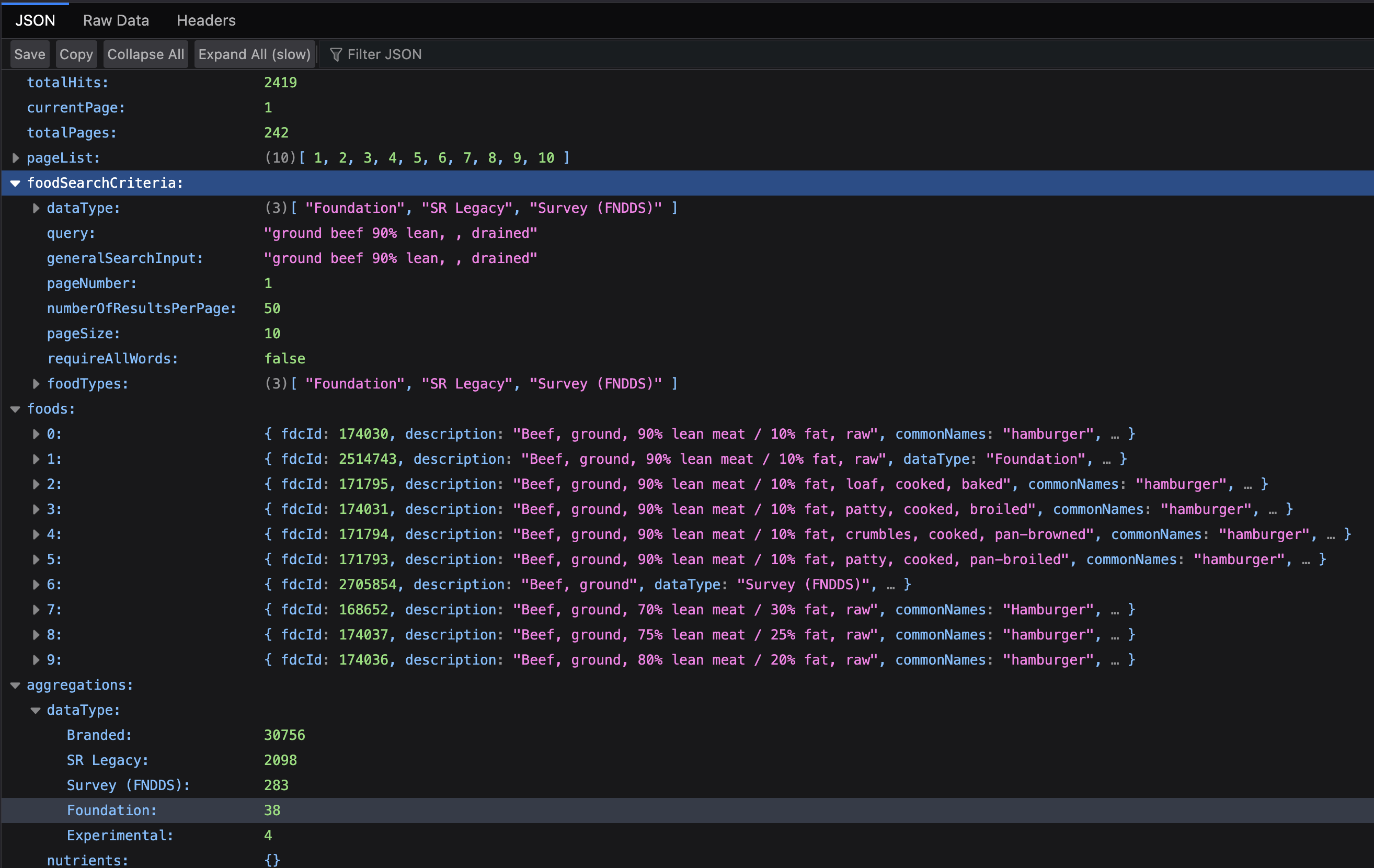This screenshot has height=868, width=1374.
Task: Collapse the aggregations section
Action: pyautogui.click(x=15, y=685)
